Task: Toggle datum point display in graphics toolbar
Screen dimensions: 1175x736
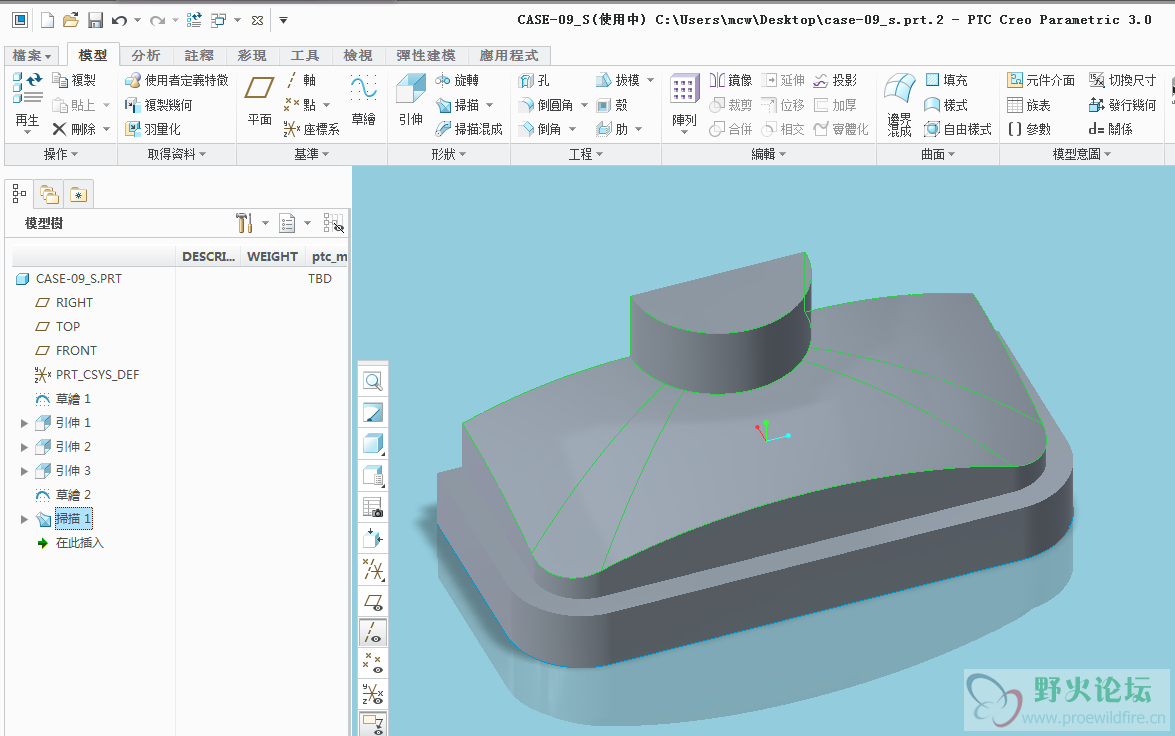Action: click(x=372, y=663)
